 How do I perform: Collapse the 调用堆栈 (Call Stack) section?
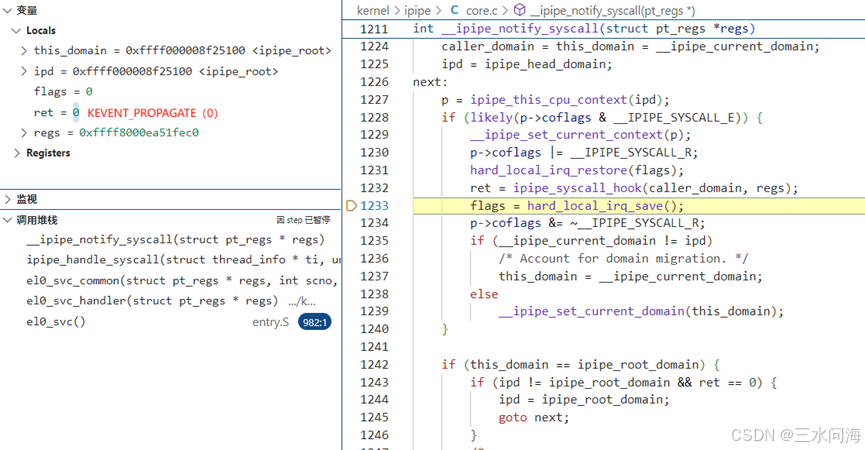pos(7,220)
